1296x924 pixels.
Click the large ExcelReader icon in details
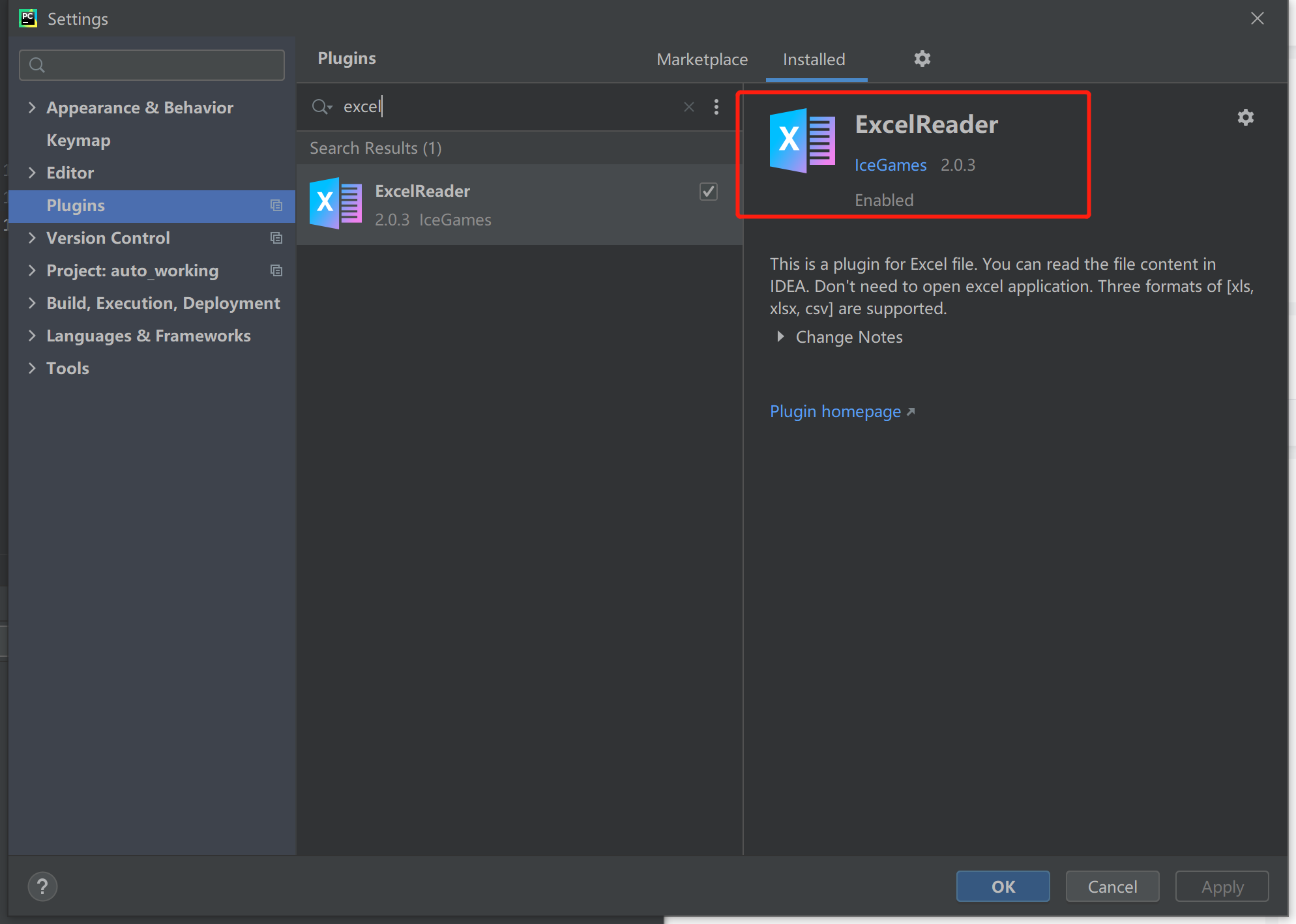coord(803,140)
